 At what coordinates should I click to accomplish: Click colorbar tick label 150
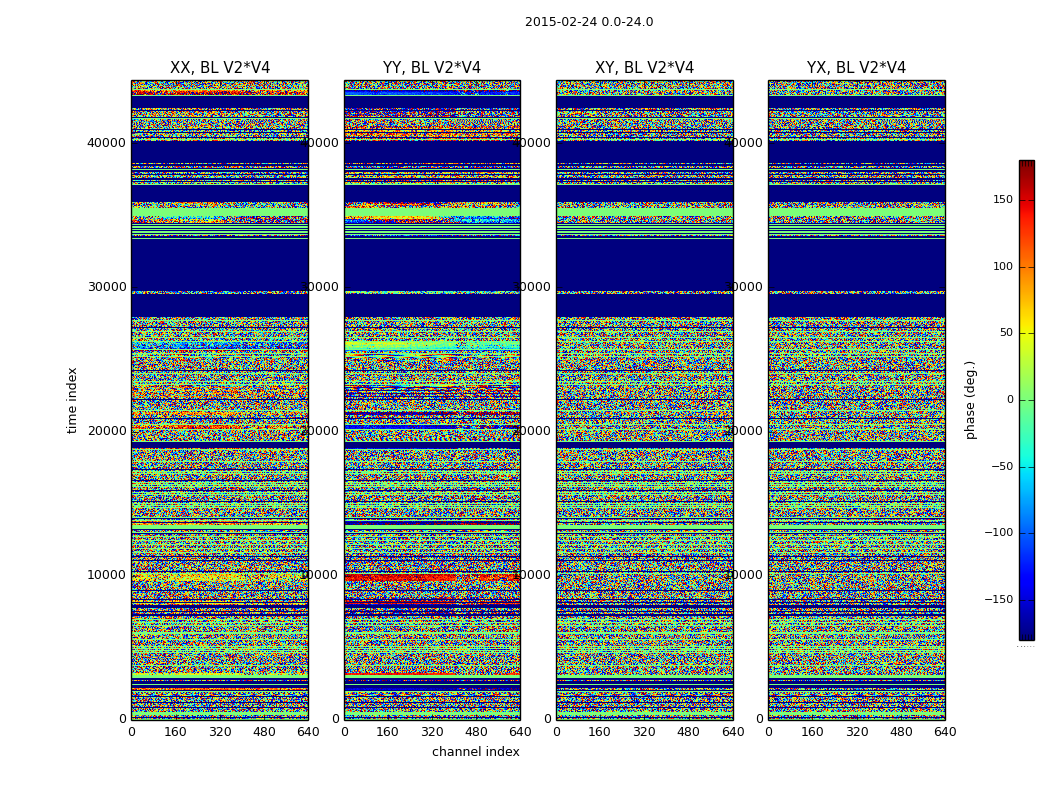coord(1003,199)
